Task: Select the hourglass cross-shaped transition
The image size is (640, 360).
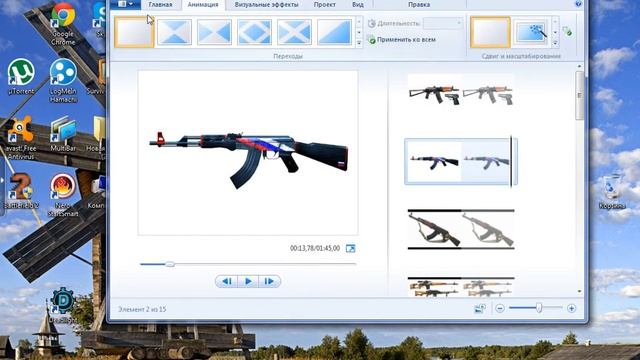Action: coord(174,32)
